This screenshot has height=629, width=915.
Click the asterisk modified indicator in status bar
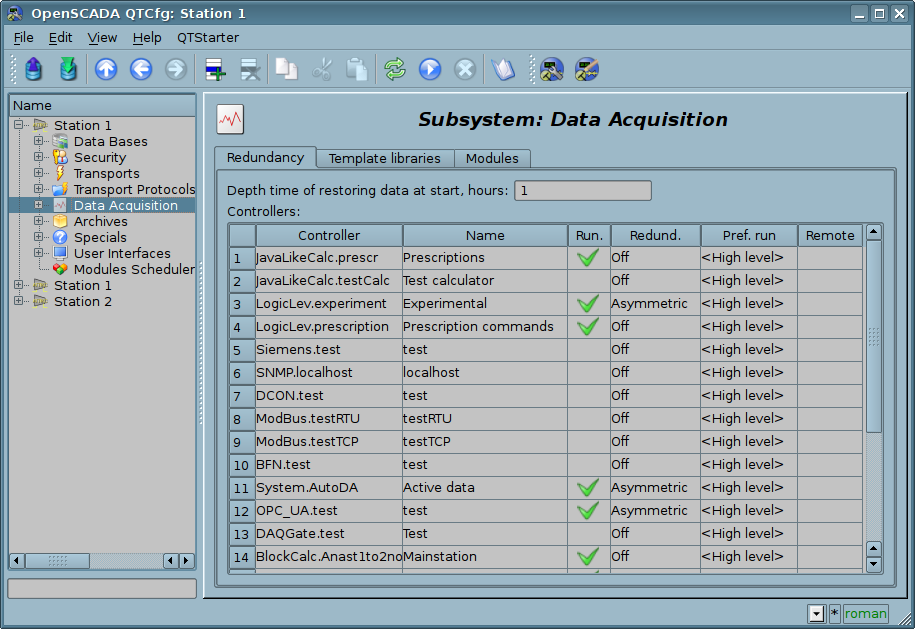[x=834, y=613]
